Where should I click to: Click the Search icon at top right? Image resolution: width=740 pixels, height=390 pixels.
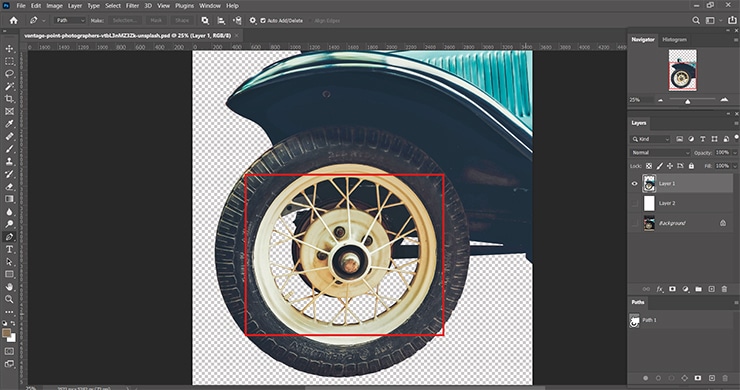tap(696, 20)
